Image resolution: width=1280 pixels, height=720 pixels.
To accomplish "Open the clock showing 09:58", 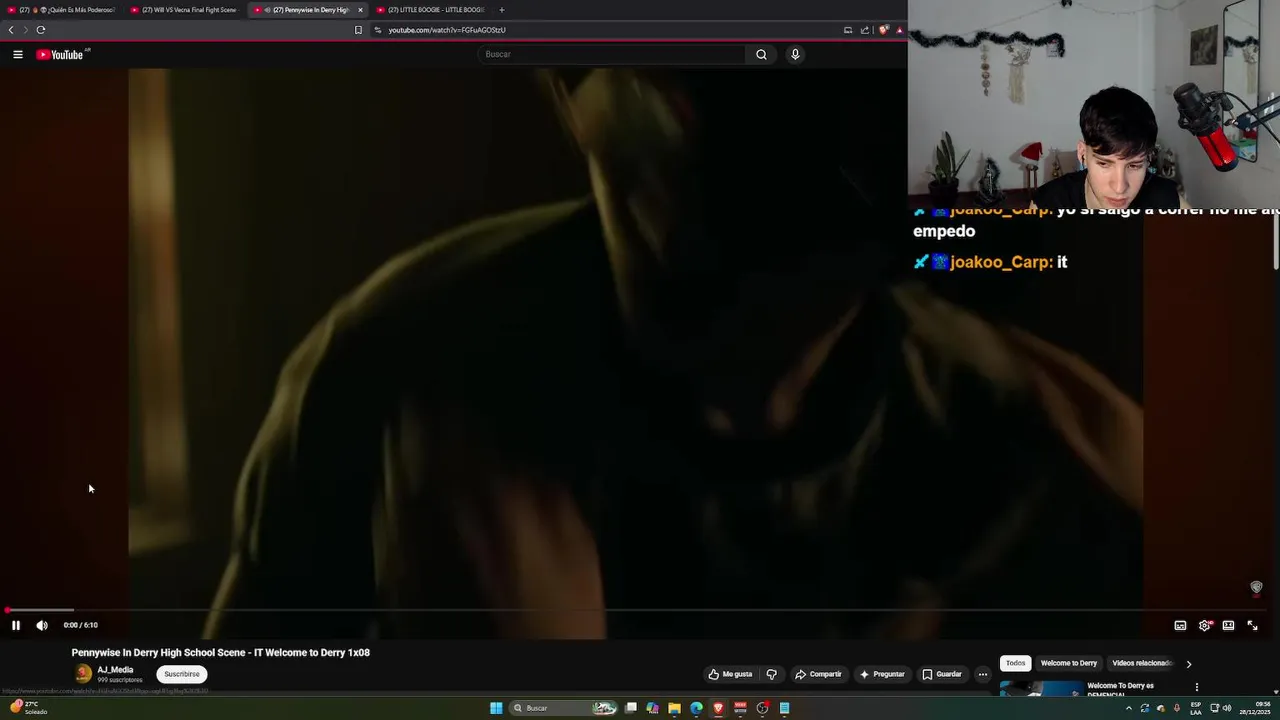I will tap(1255, 708).
